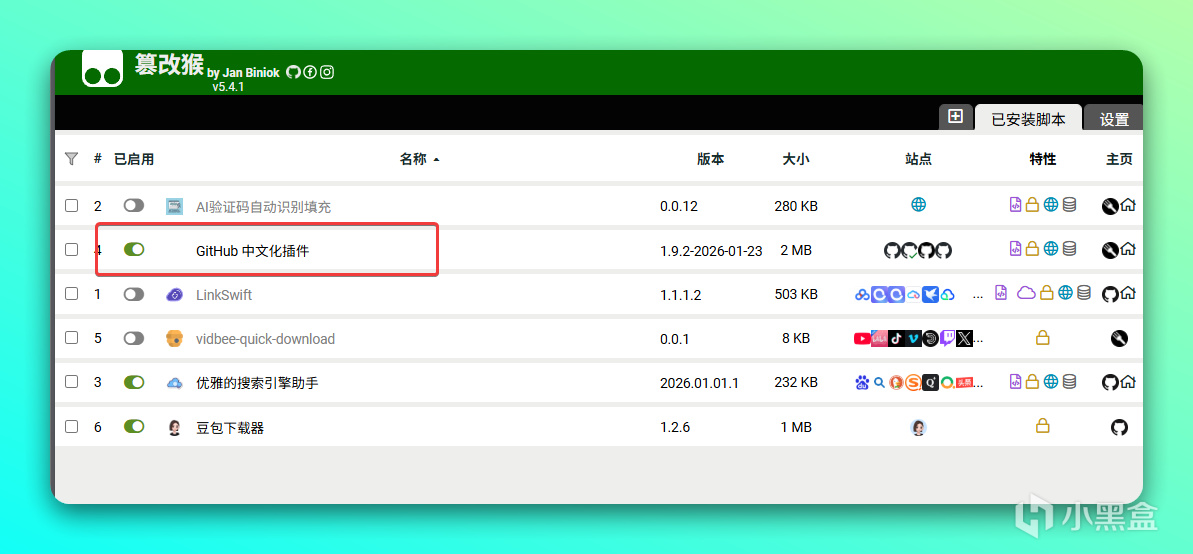
Task: Check the checkbox for vidbee-quick-download row
Action: click(72, 338)
